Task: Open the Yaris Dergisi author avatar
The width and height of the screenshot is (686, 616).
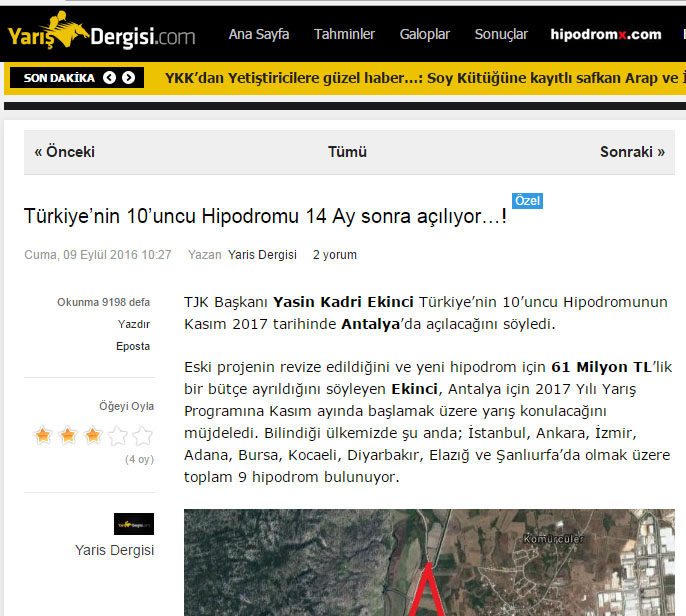Action: point(134,524)
